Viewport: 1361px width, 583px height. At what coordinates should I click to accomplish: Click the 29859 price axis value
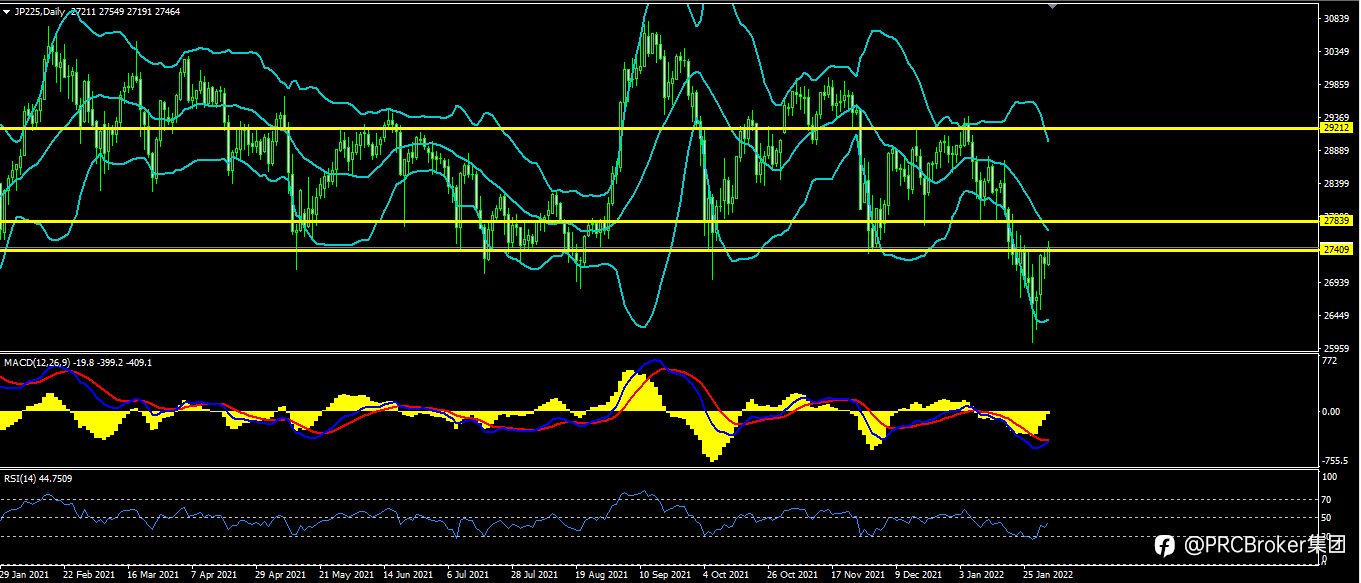(x=1337, y=85)
